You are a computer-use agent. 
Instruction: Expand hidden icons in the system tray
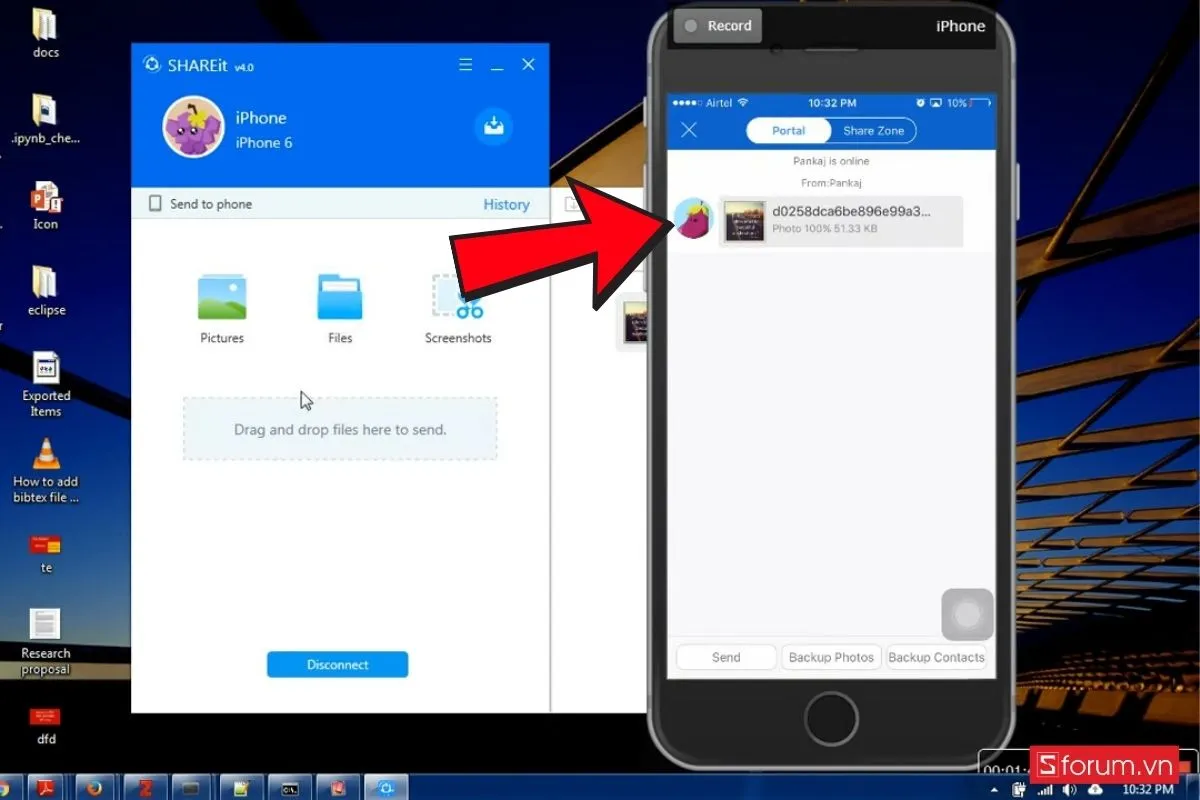pos(993,788)
